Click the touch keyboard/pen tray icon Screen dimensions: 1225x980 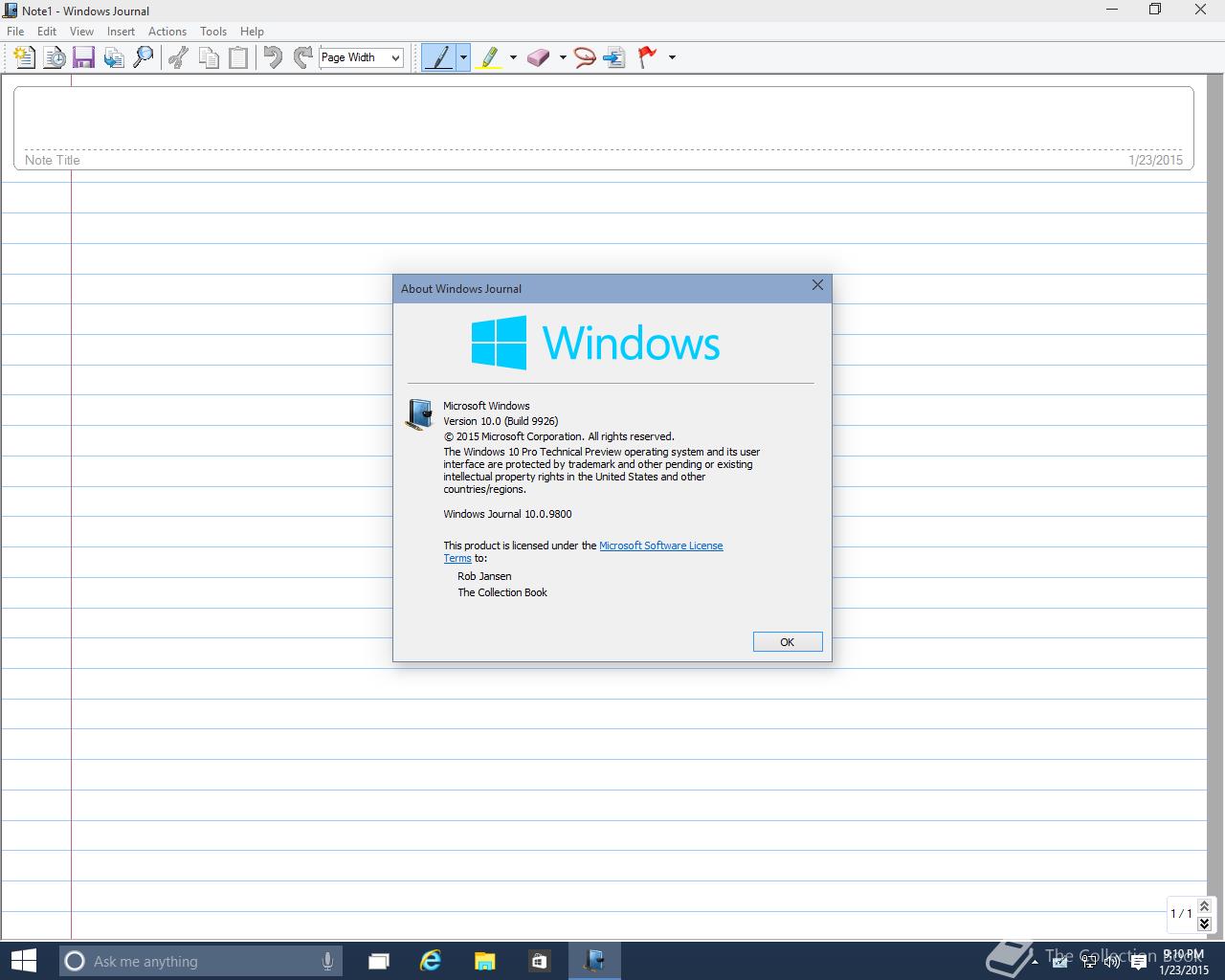click(1060, 962)
